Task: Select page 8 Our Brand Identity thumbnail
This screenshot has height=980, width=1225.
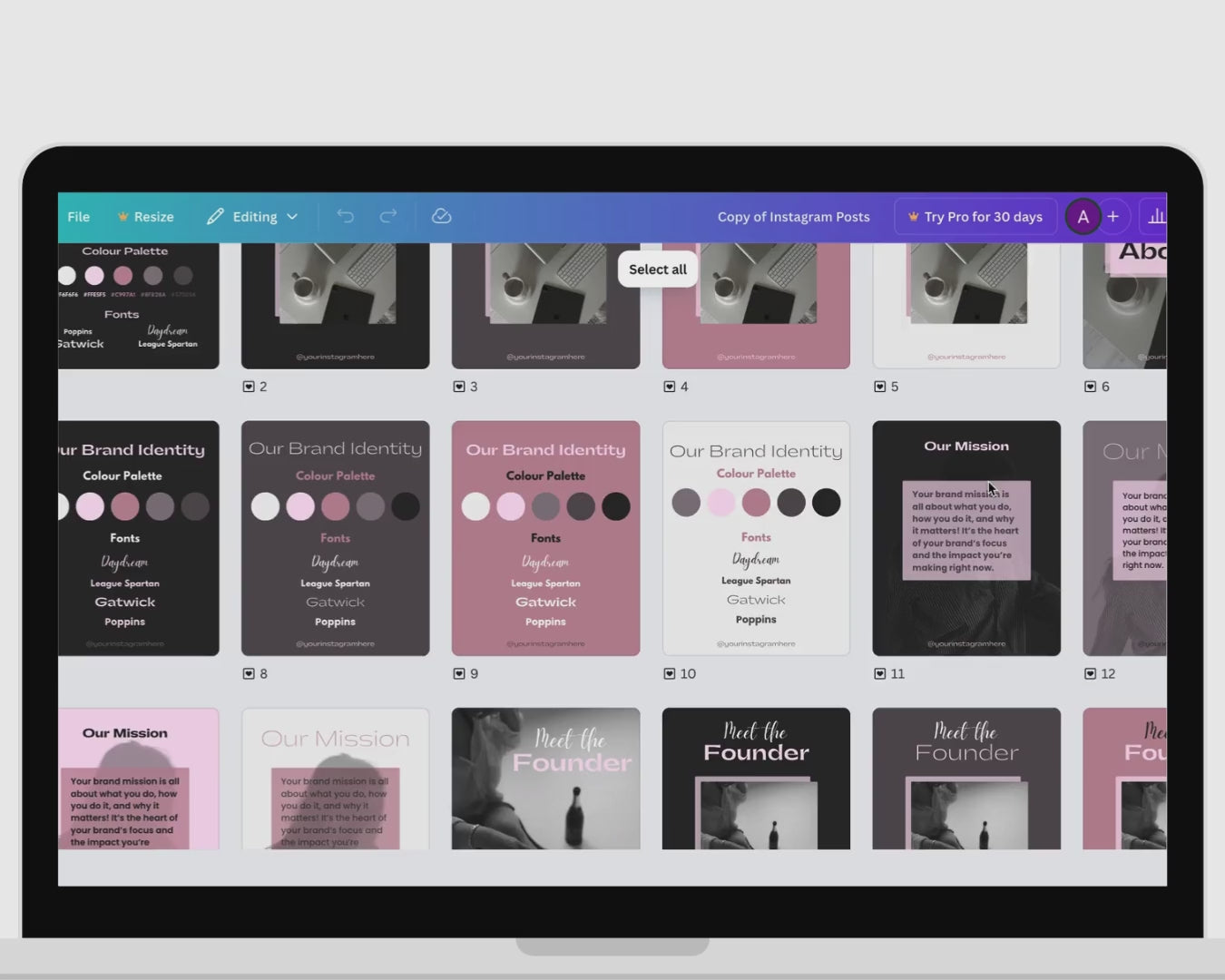Action: tap(336, 538)
